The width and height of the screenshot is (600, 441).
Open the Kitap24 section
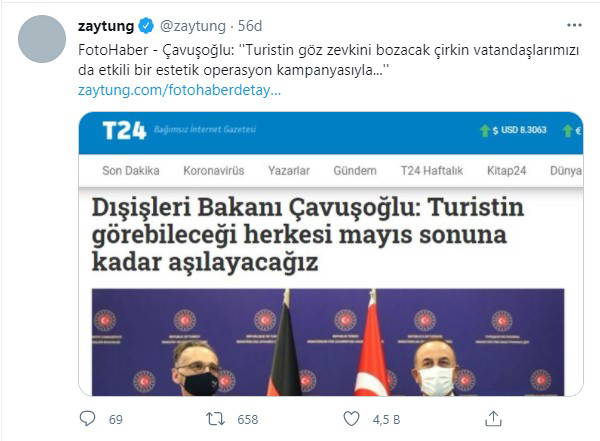click(507, 171)
